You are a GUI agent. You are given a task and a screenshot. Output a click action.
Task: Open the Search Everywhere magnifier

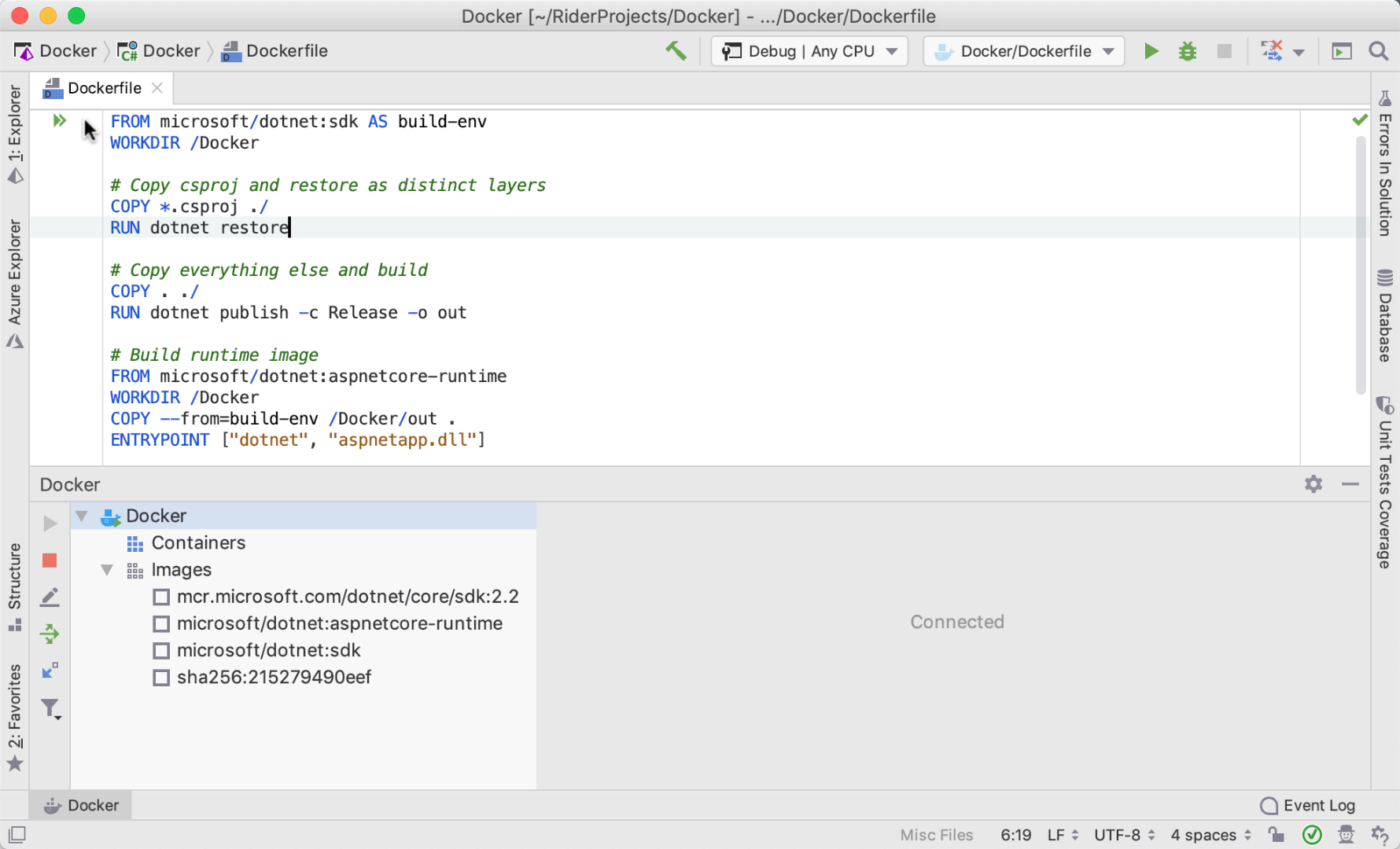(x=1379, y=51)
